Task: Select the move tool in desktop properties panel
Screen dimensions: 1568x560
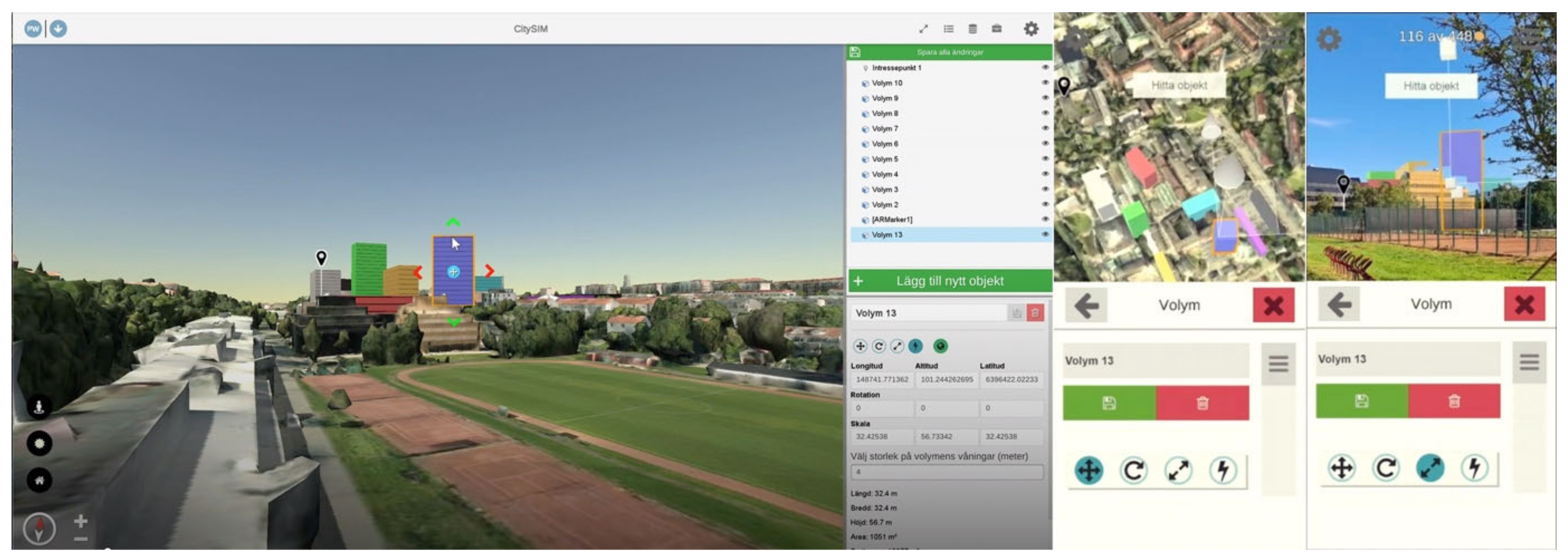Action: pos(860,347)
